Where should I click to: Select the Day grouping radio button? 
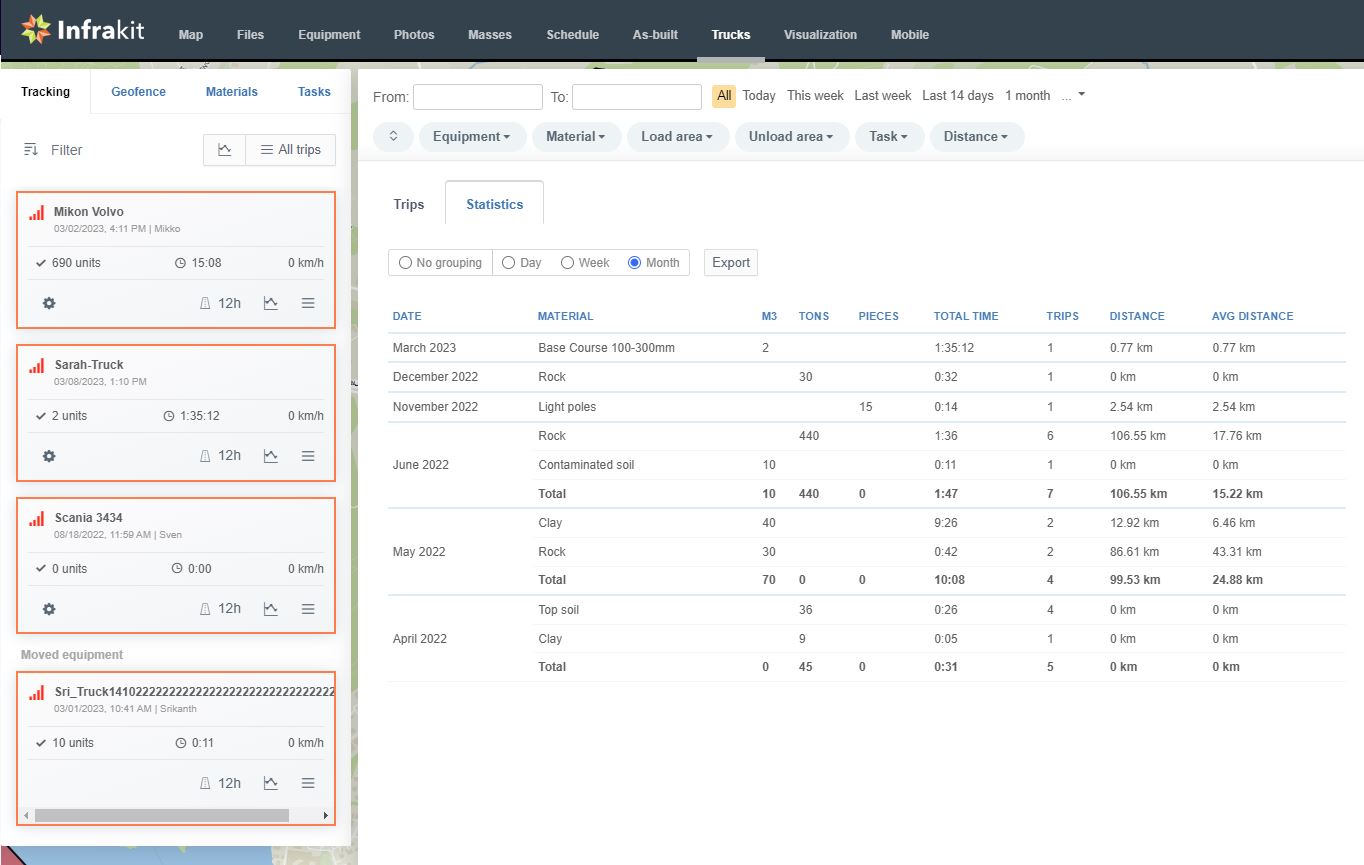coord(509,263)
